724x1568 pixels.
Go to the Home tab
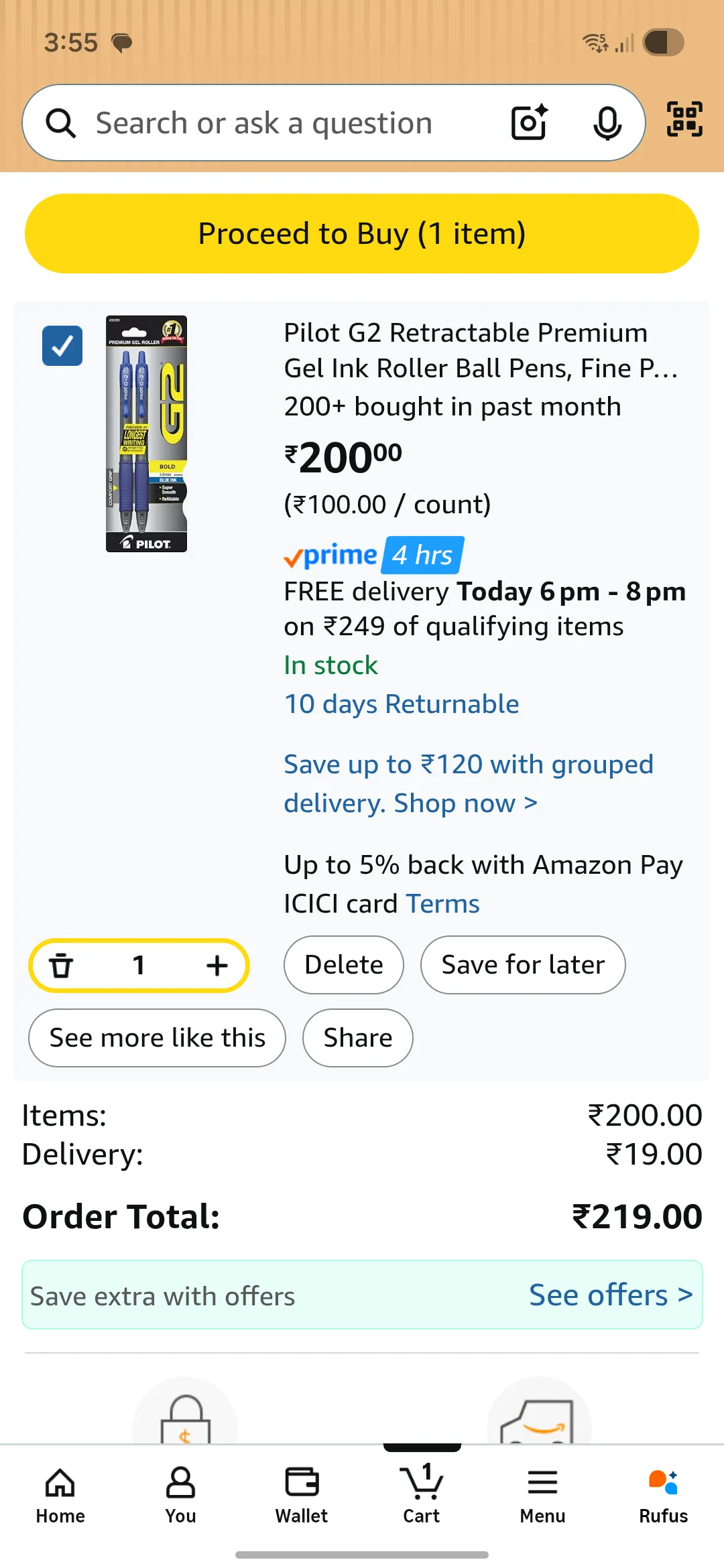tap(60, 1496)
